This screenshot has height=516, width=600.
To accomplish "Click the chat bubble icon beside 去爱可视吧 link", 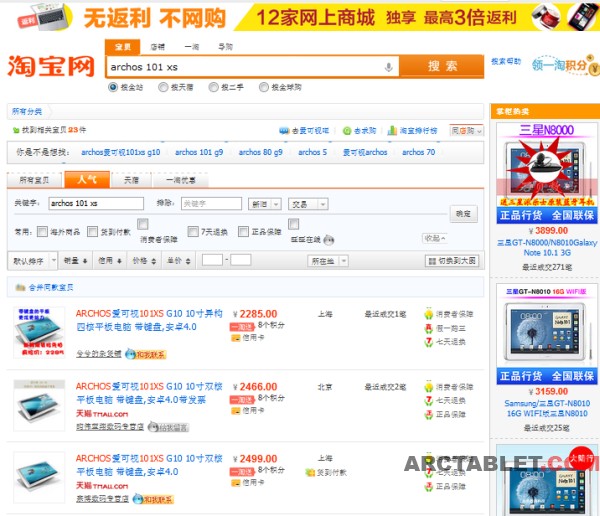I will [284, 131].
